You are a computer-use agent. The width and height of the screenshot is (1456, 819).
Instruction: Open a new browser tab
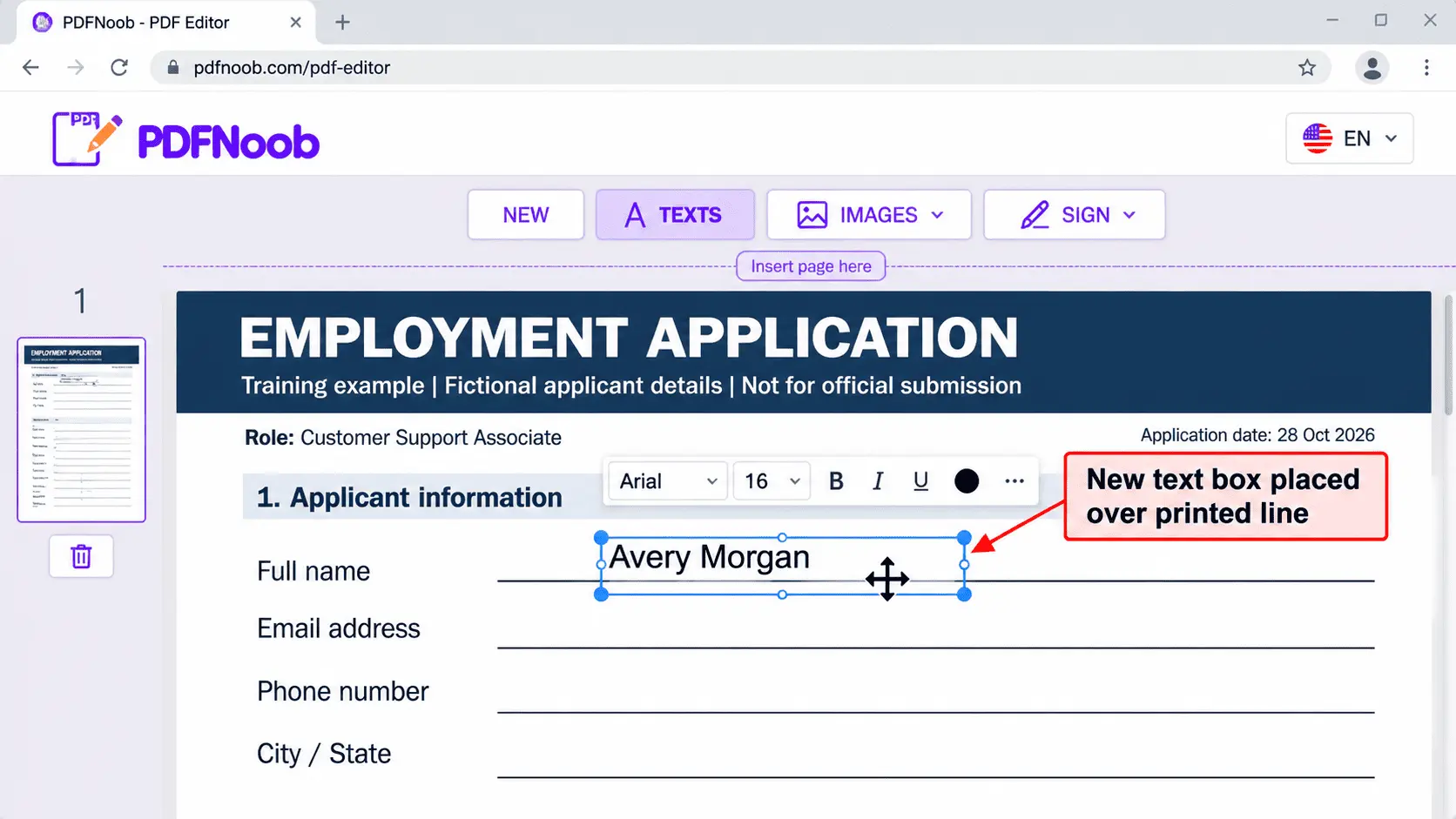pyautogui.click(x=342, y=23)
